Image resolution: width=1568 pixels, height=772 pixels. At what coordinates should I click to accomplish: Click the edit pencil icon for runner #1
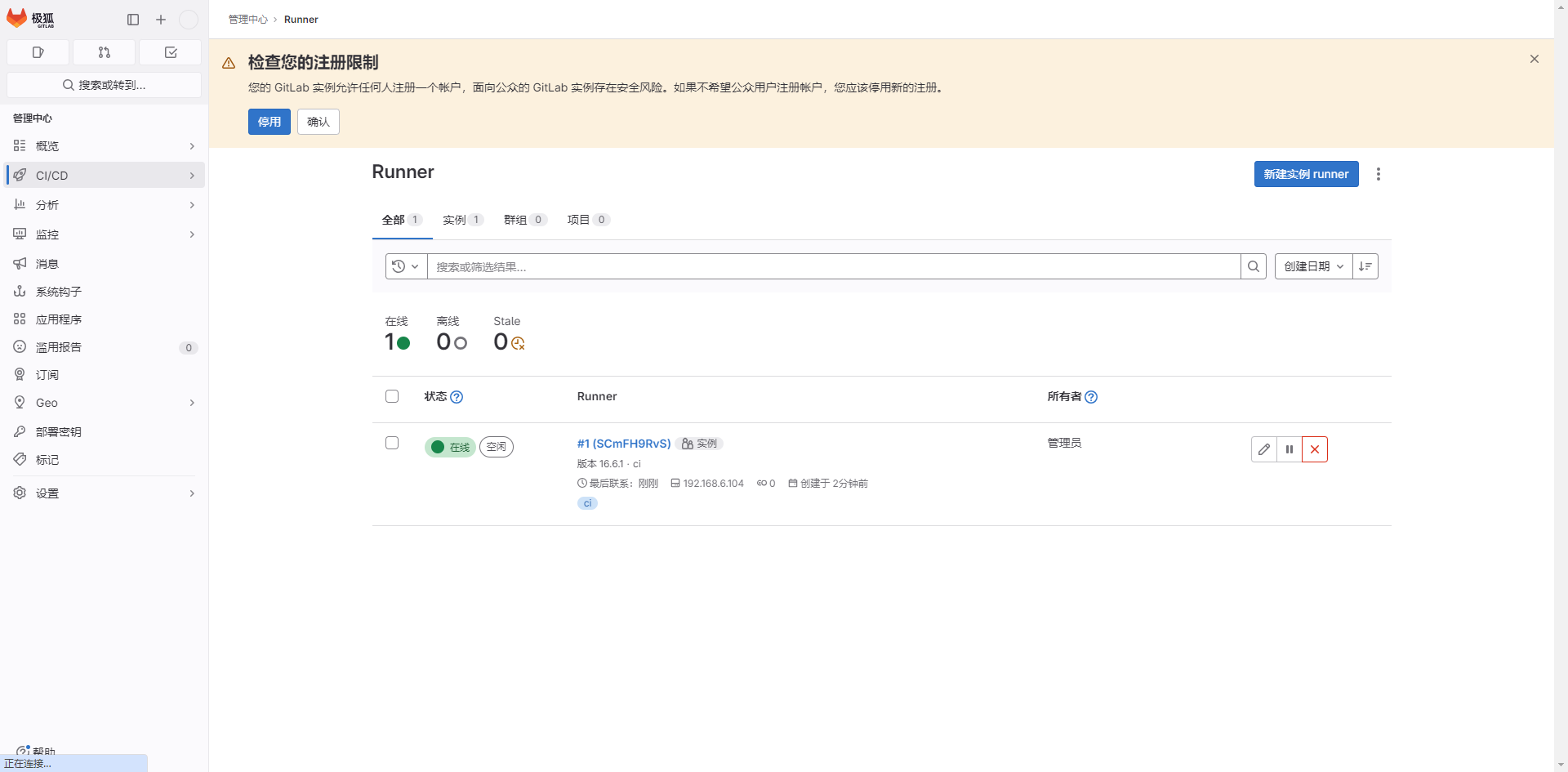click(1263, 449)
